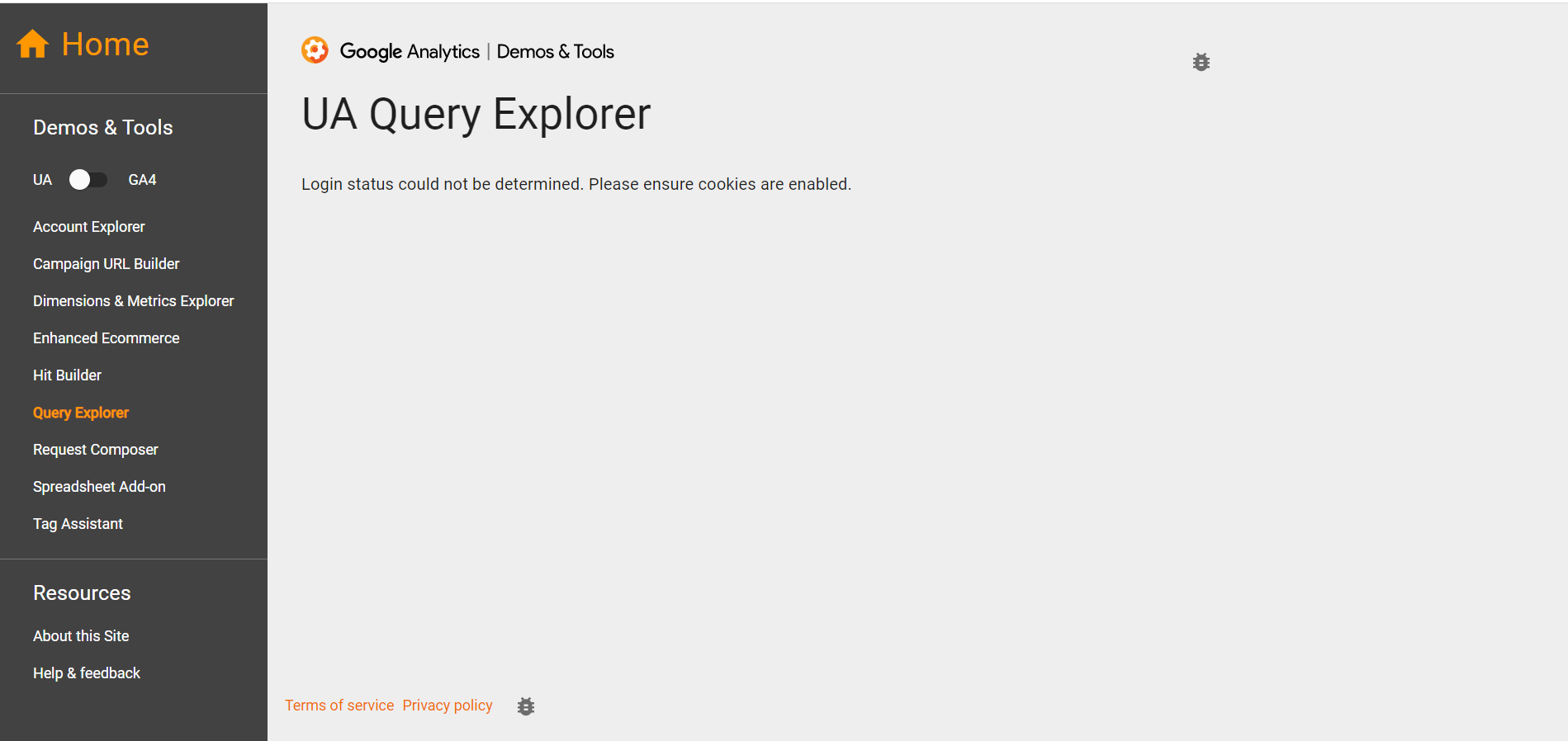This screenshot has width=1568, height=741.
Task: Click the Demos & Tools sidebar heading
Action: tap(103, 128)
